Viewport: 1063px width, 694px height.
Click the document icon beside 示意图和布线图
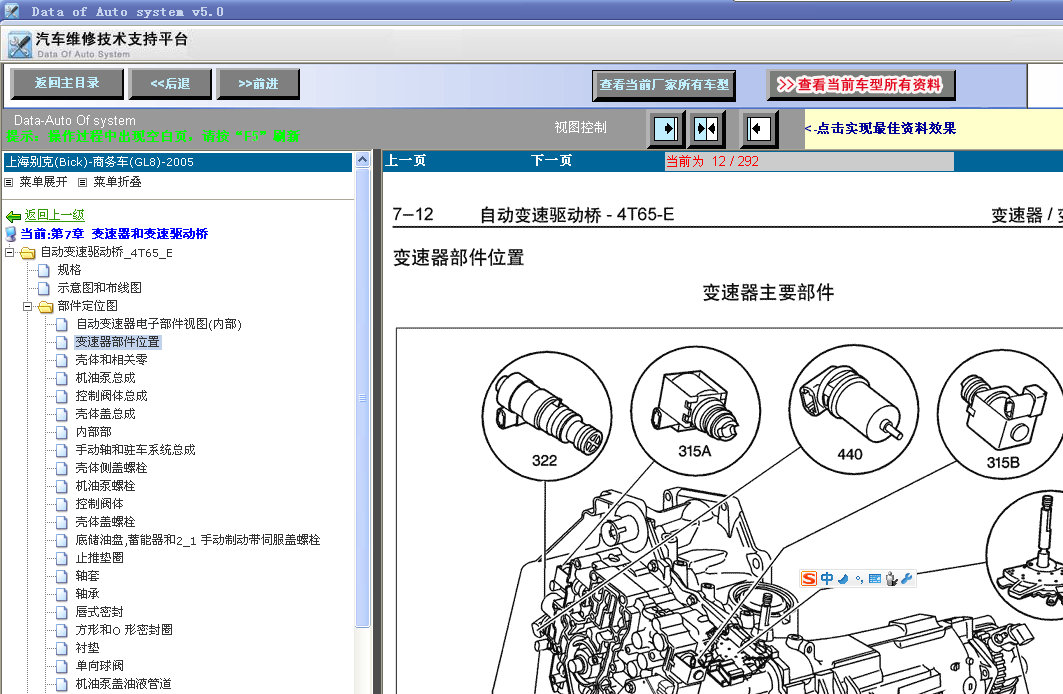44,288
